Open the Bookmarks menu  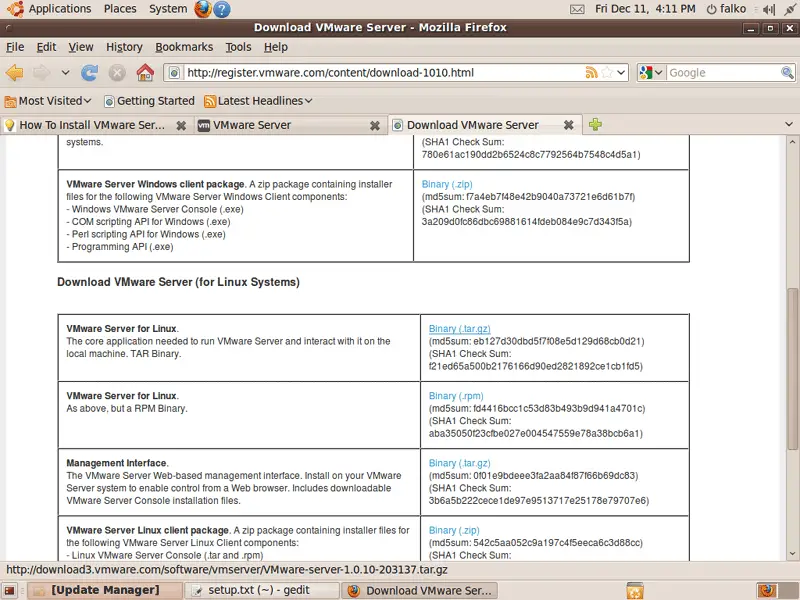pyautogui.click(x=184, y=47)
